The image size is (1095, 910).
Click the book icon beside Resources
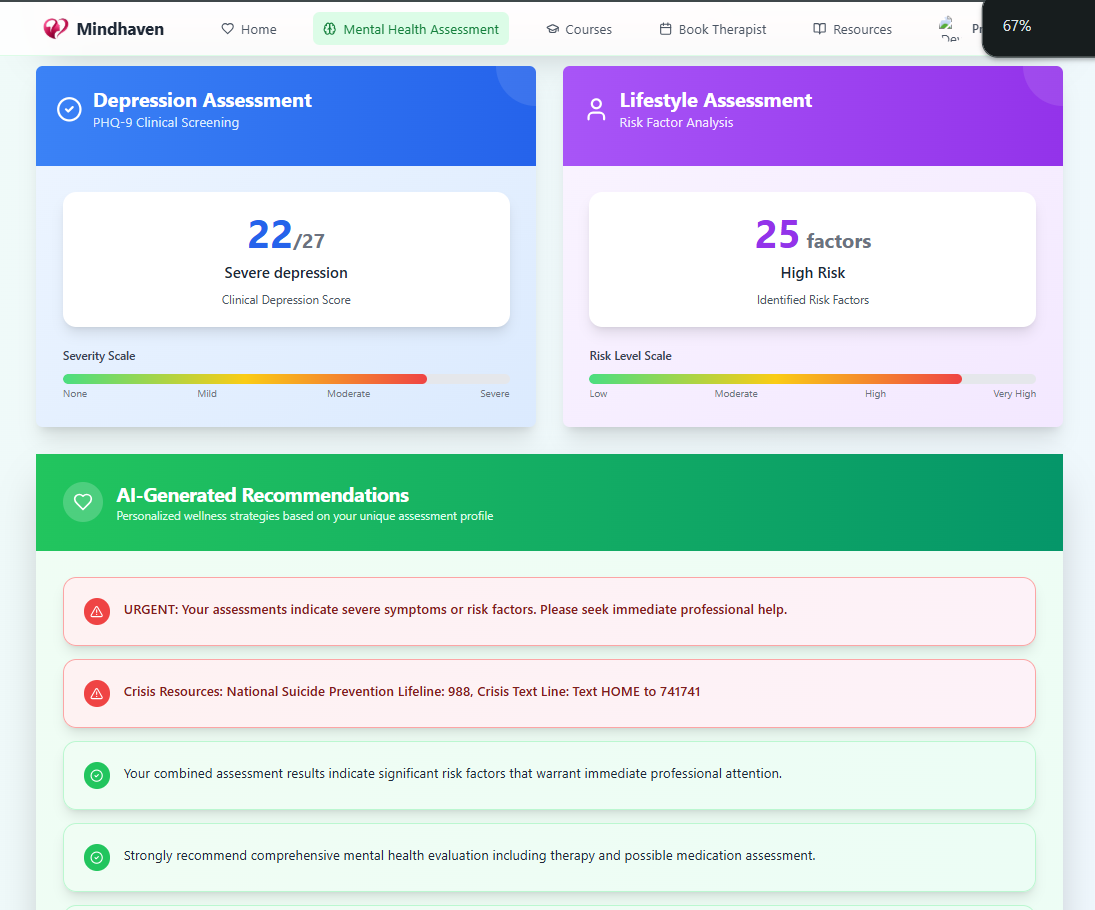pos(820,29)
